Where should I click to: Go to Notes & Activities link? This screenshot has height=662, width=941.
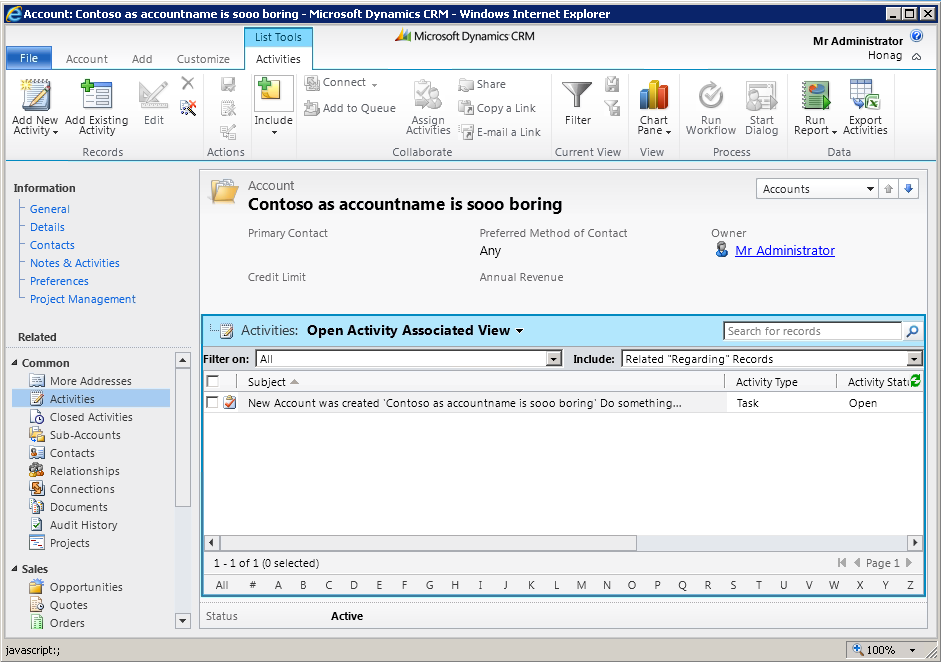pos(74,263)
